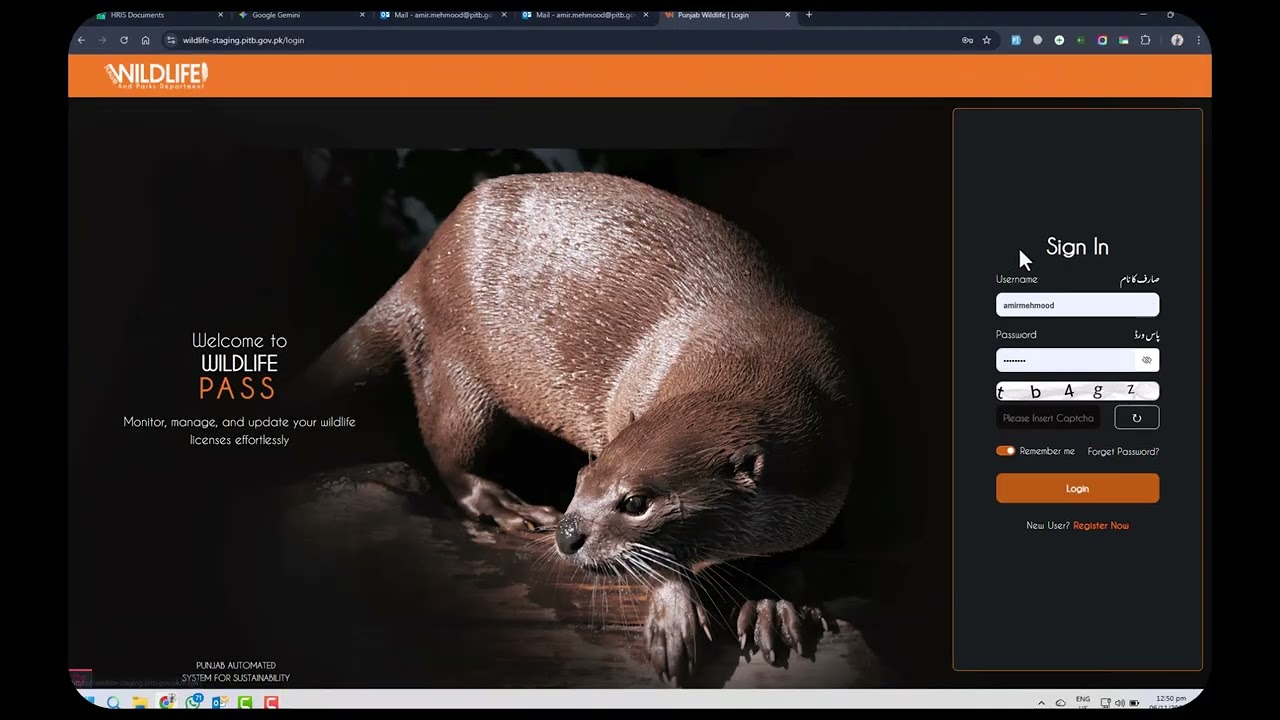Go to the browser home page
Viewport: 1280px width, 720px height.
click(x=145, y=40)
